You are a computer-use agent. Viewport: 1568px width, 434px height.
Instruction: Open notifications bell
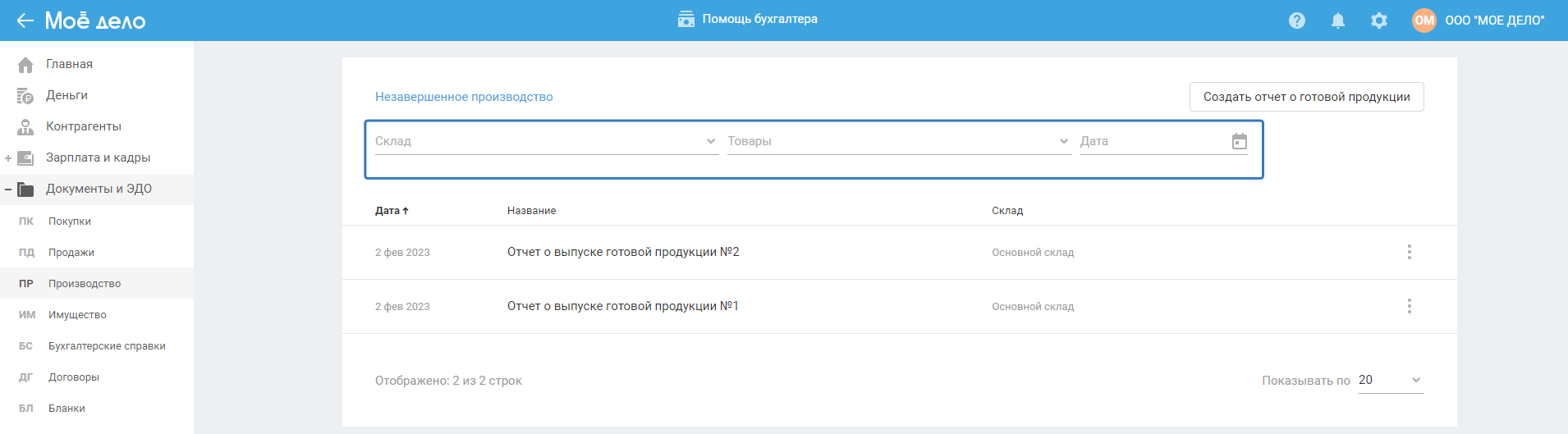pyautogui.click(x=1338, y=21)
